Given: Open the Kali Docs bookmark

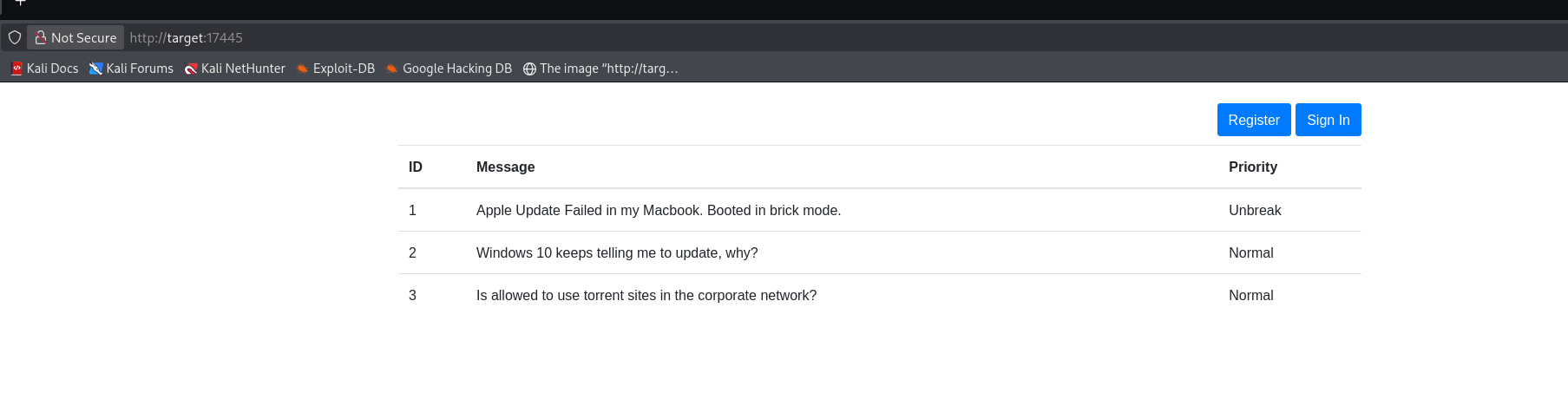Looking at the screenshot, I should coord(44,69).
